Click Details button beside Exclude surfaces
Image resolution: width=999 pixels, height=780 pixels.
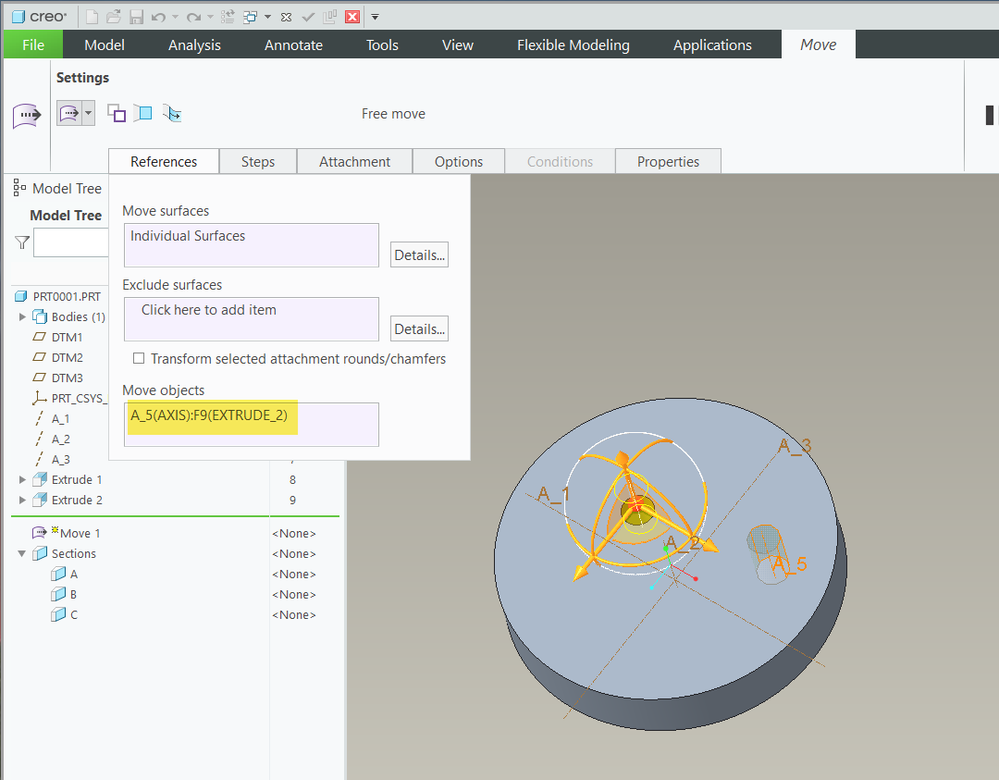coord(419,329)
